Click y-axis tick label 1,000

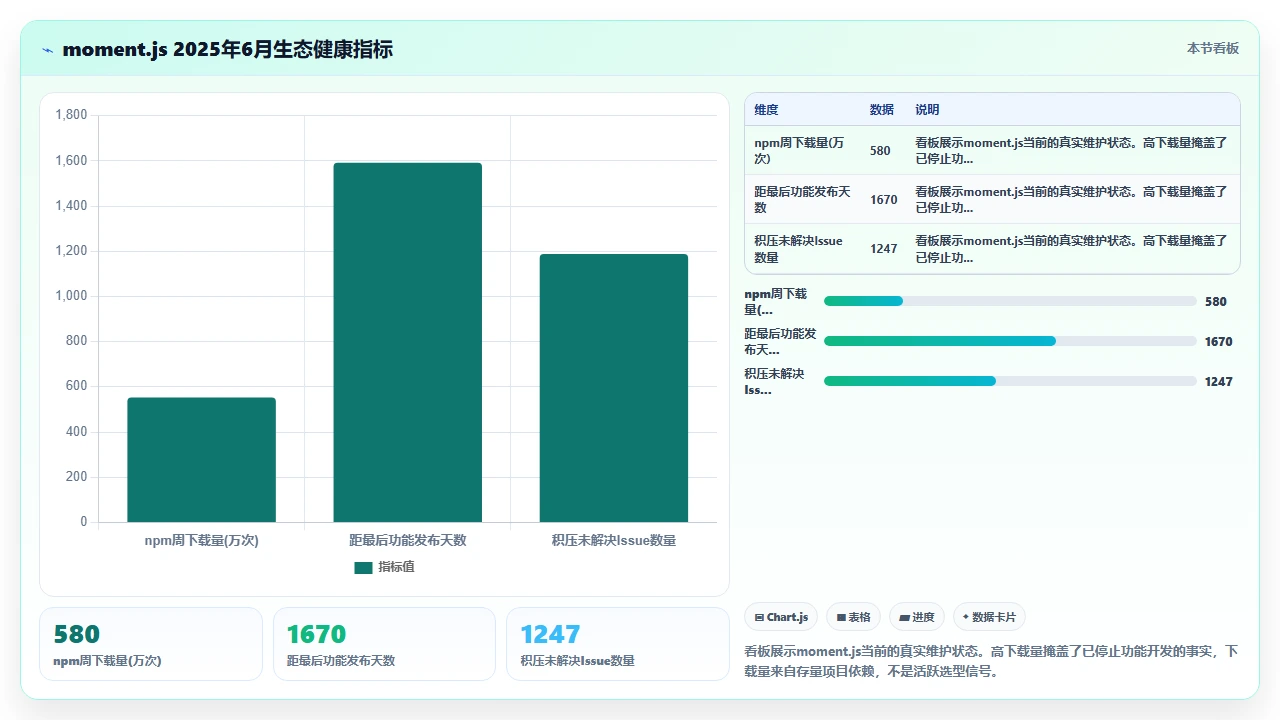pos(71,296)
